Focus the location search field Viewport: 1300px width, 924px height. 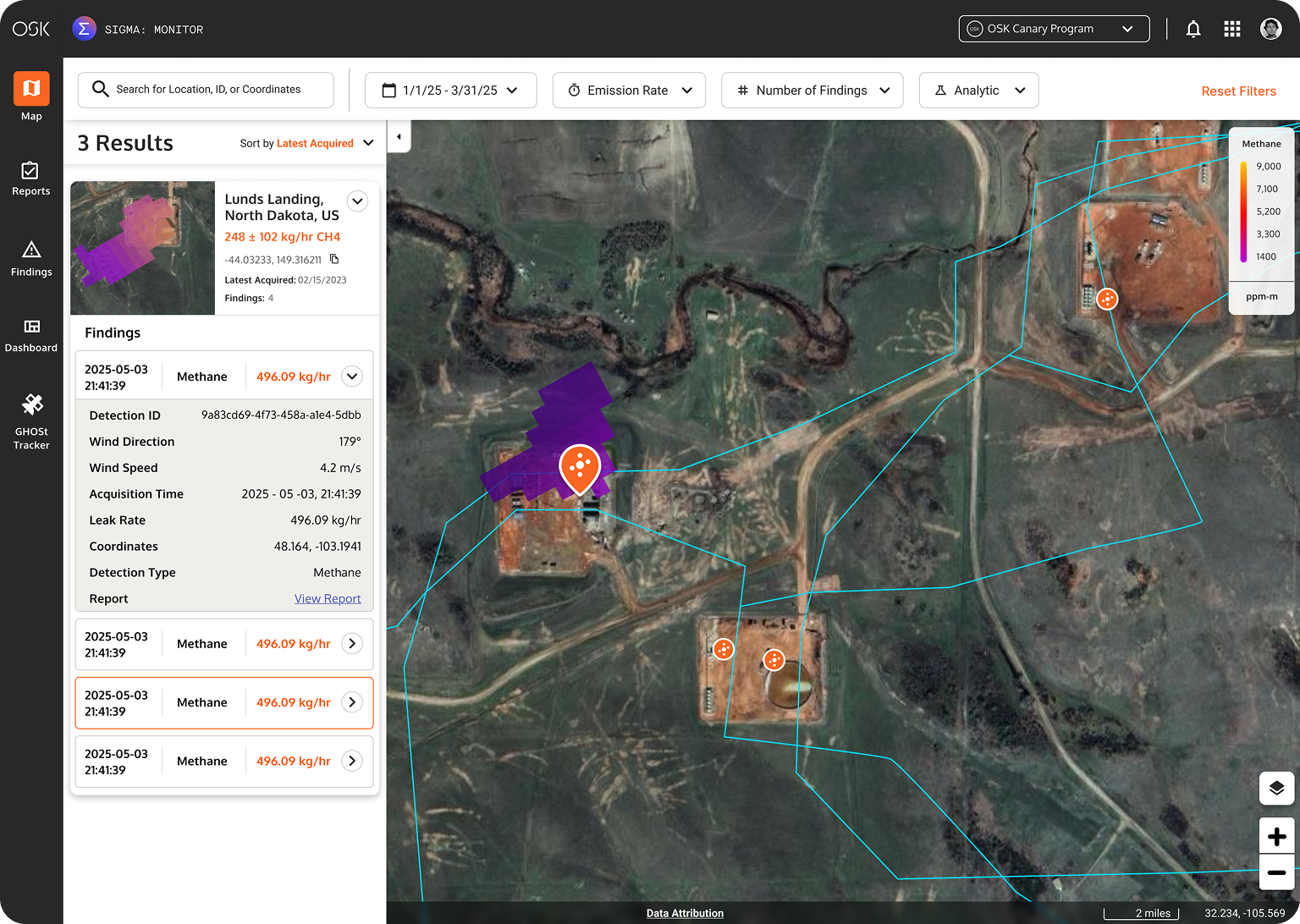tap(206, 90)
